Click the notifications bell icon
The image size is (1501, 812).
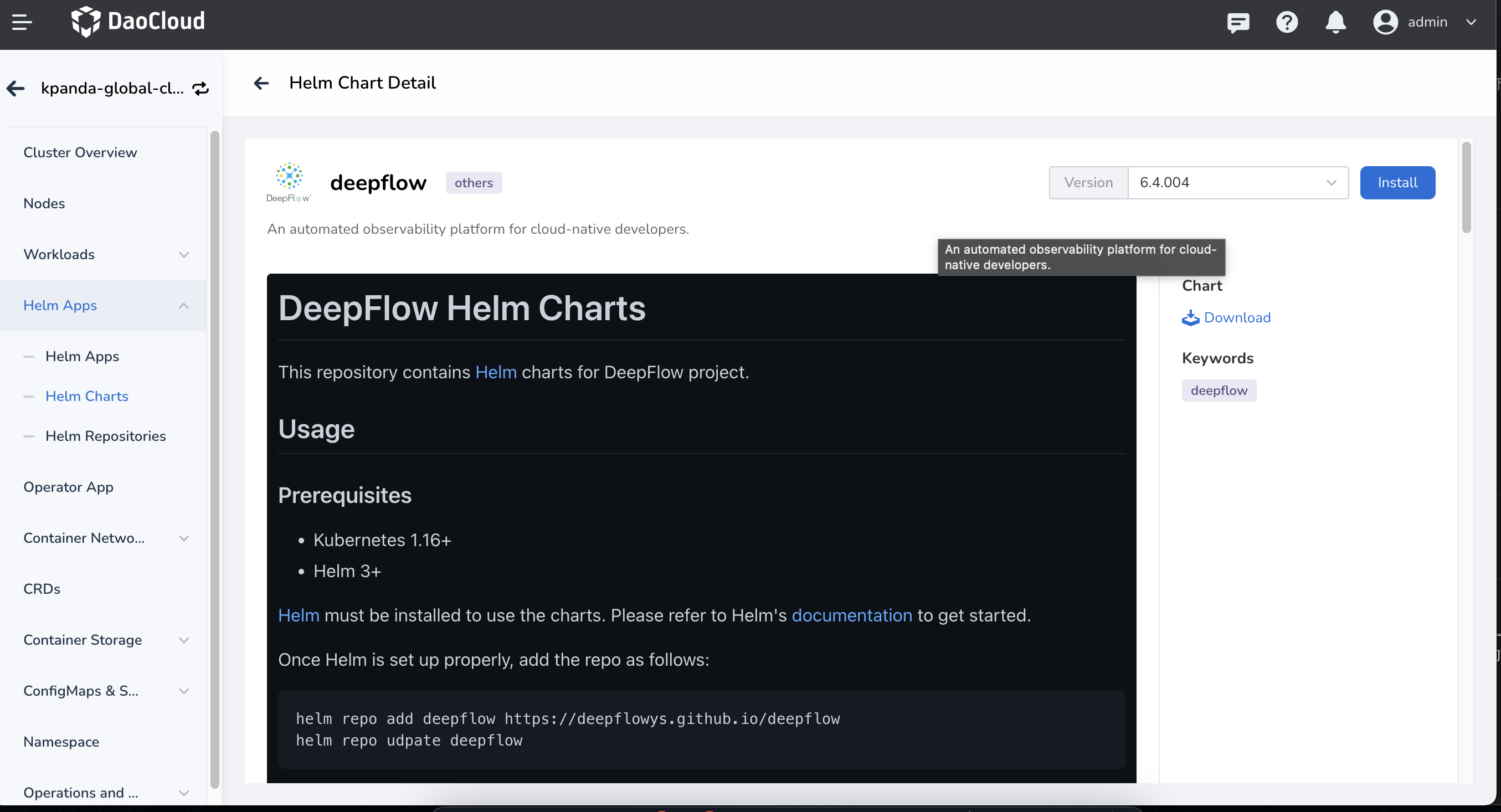(1336, 20)
